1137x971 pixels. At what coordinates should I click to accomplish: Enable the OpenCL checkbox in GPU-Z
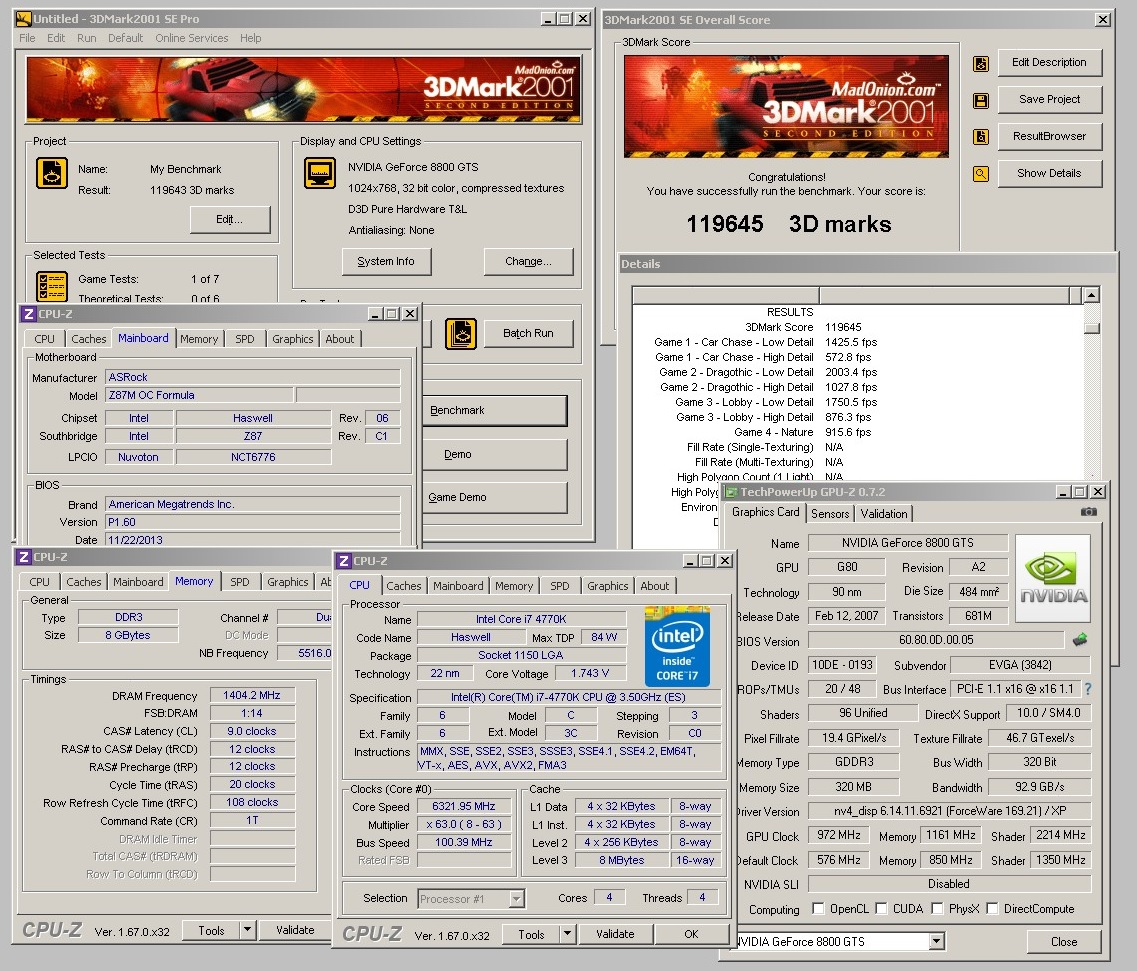pos(818,909)
